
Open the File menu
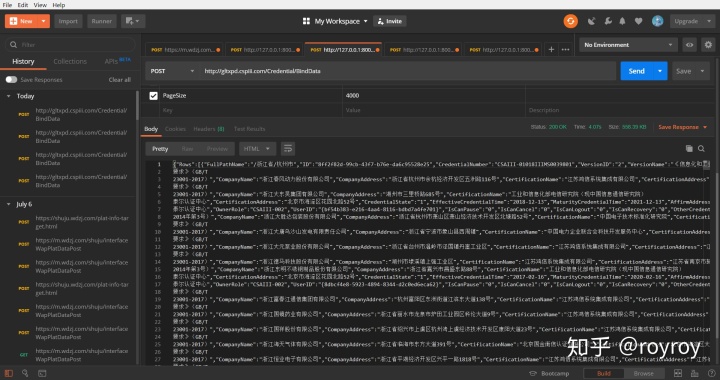[x=7, y=5]
